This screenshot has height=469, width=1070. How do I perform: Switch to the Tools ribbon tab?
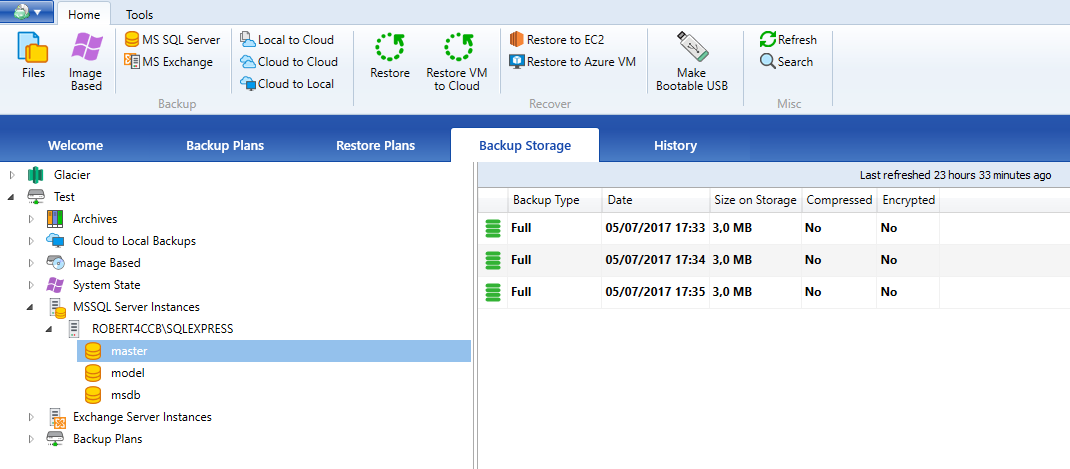[x=139, y=14]
